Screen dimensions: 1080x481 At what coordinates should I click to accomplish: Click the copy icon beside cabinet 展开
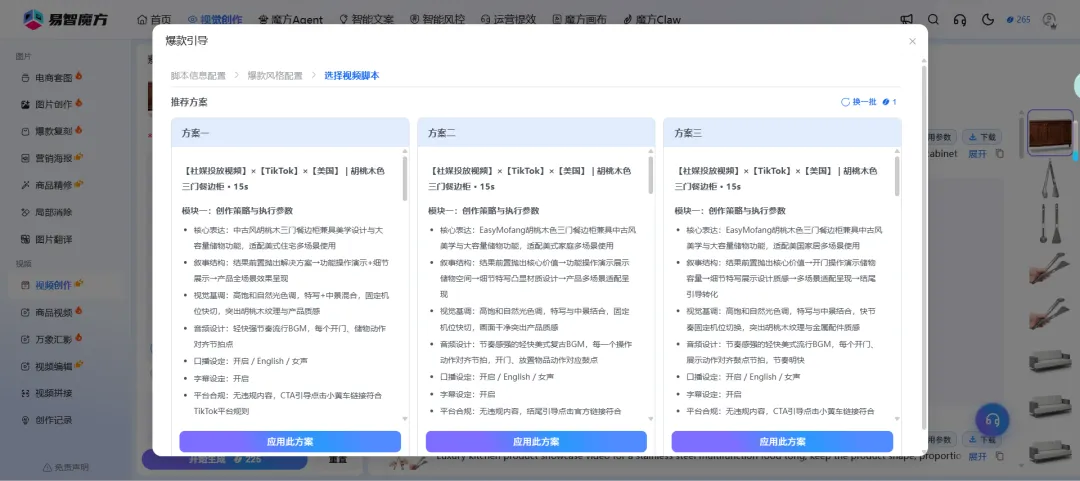(1000, 154)
